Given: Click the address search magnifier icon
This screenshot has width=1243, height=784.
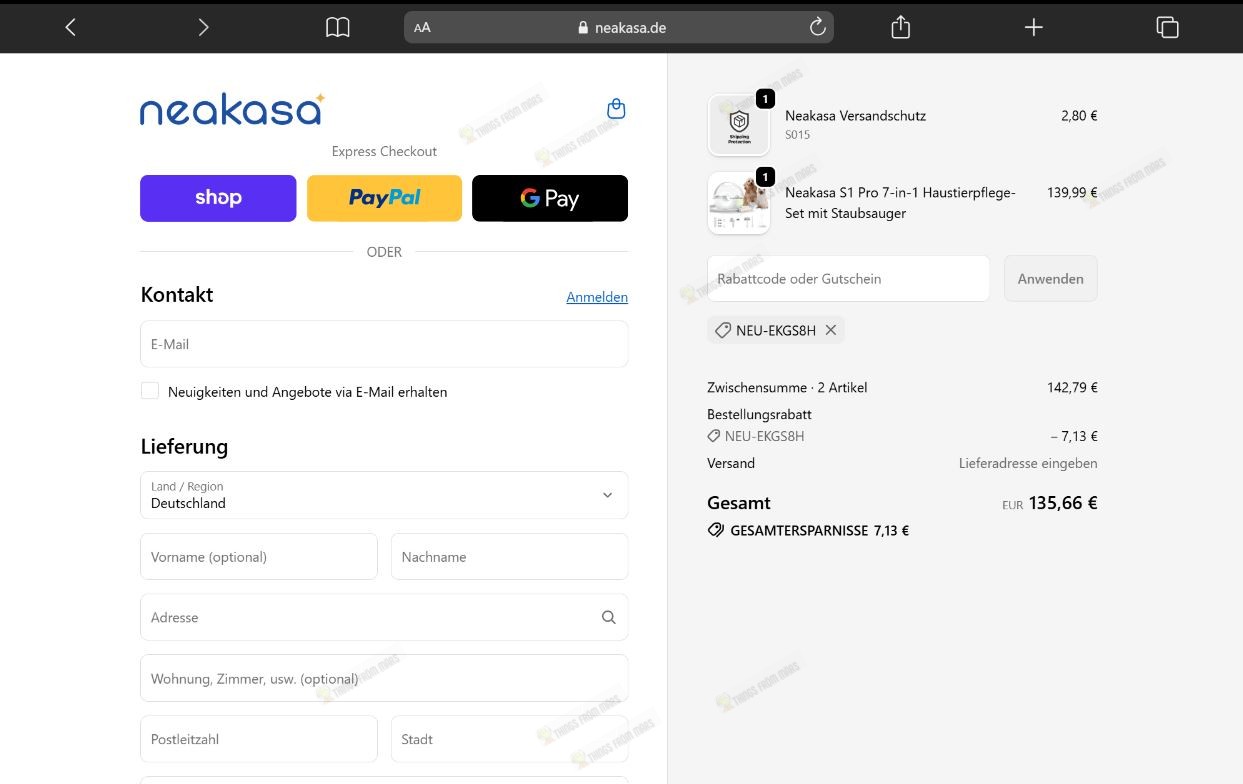Looking at the screenshot, I should pyautogui.click(x=608, y=617).
